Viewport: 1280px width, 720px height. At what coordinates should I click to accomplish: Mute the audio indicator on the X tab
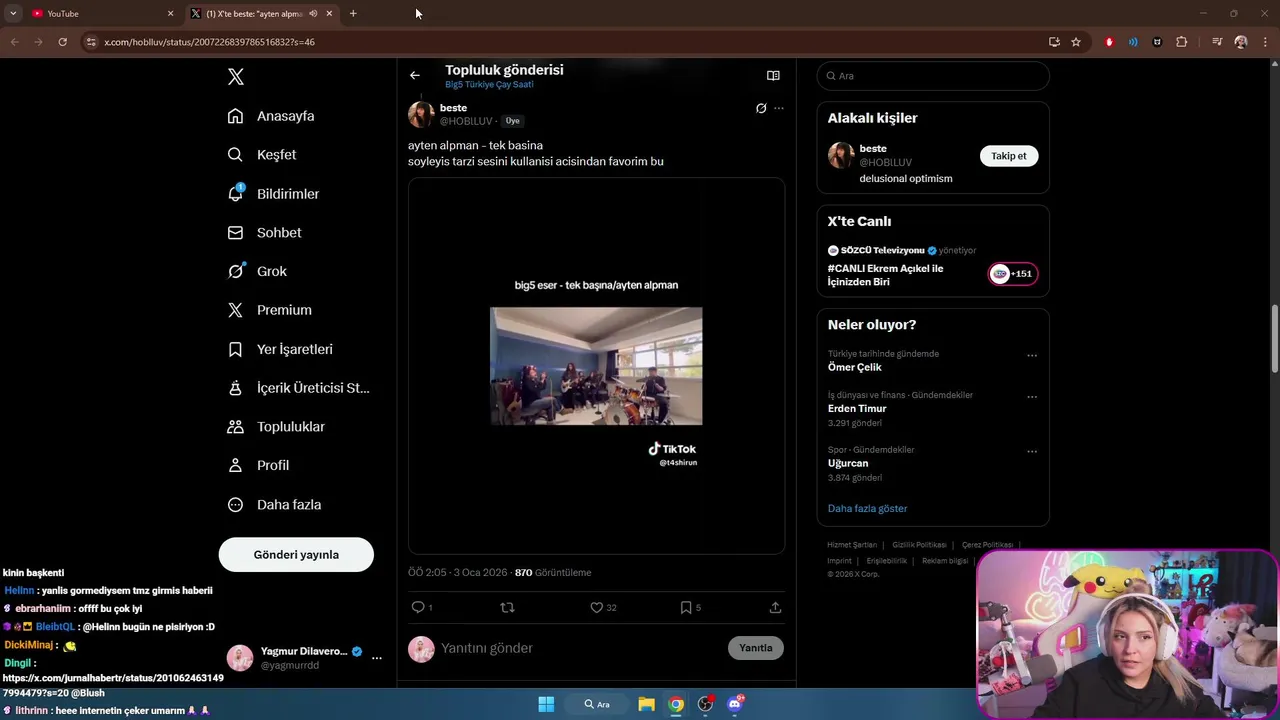[x=313, y=13]
